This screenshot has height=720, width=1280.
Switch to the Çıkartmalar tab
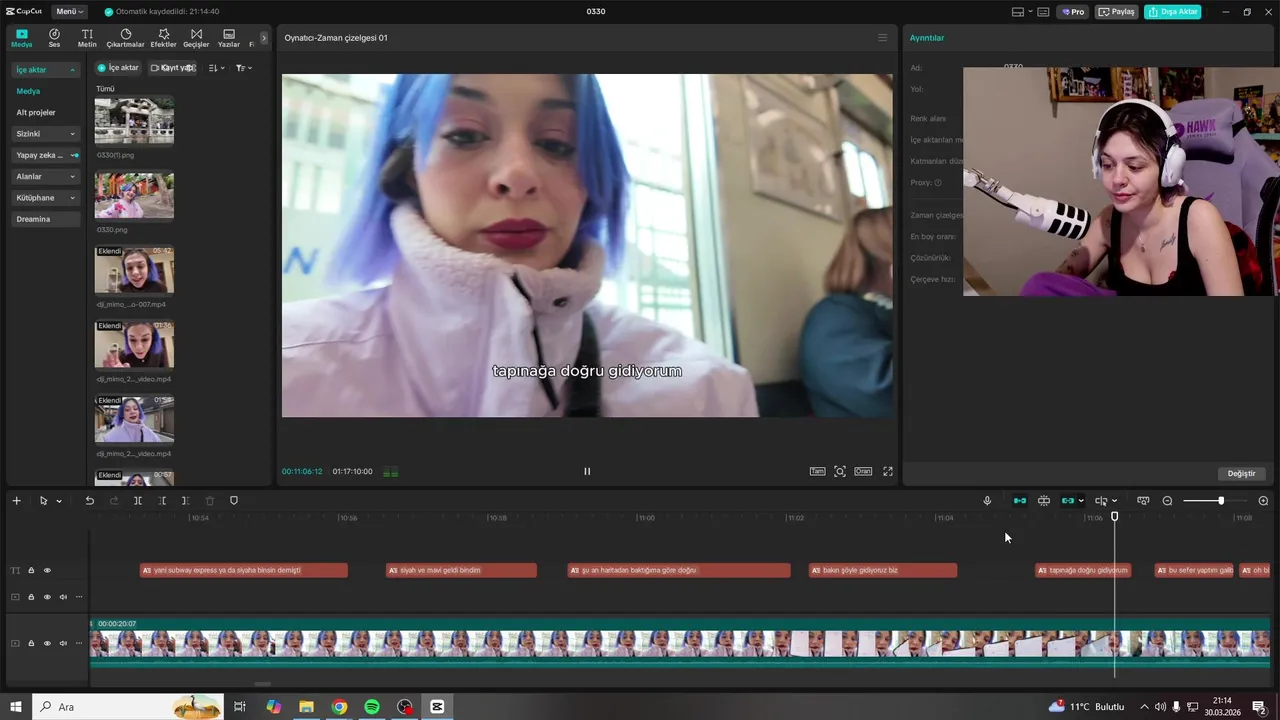click(x=125, y=38)
